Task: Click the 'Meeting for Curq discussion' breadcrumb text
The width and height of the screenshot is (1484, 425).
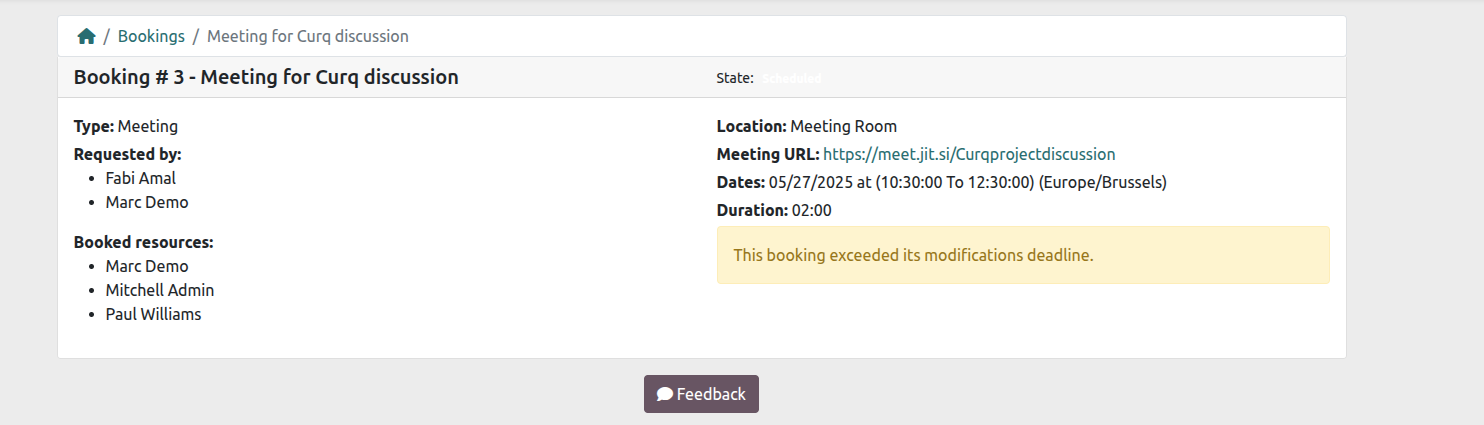Action: (307, 36)
